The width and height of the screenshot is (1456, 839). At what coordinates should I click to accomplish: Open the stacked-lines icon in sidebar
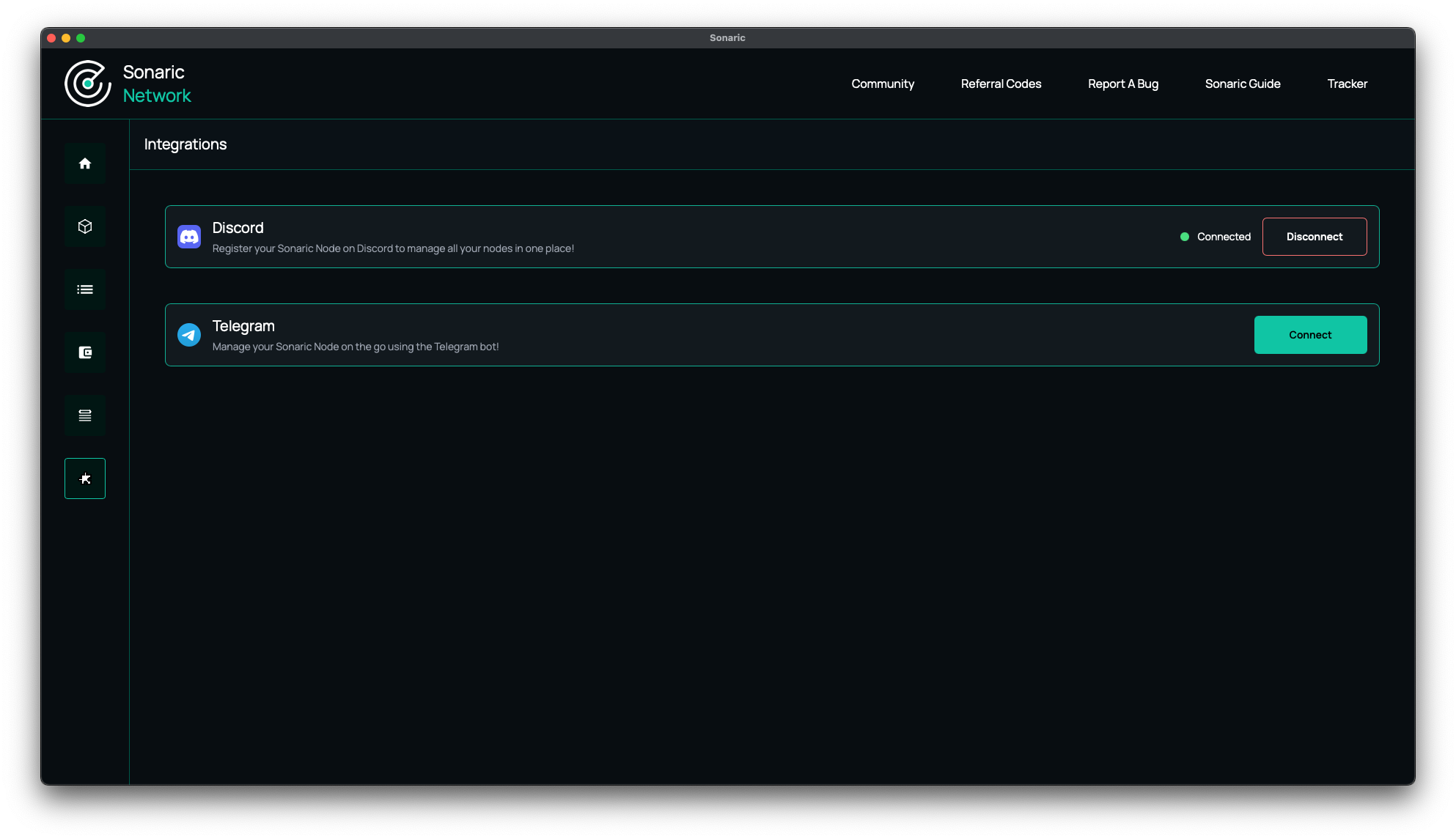85,415
